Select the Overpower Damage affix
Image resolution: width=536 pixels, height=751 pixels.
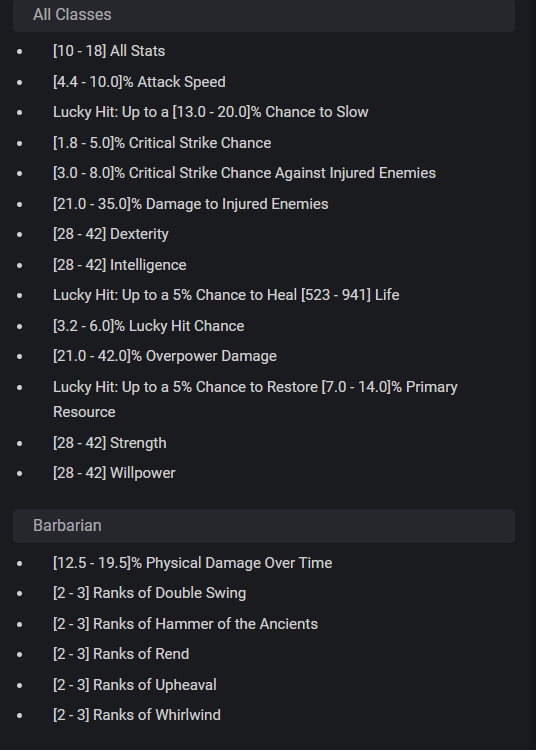[x=165, y=356]
